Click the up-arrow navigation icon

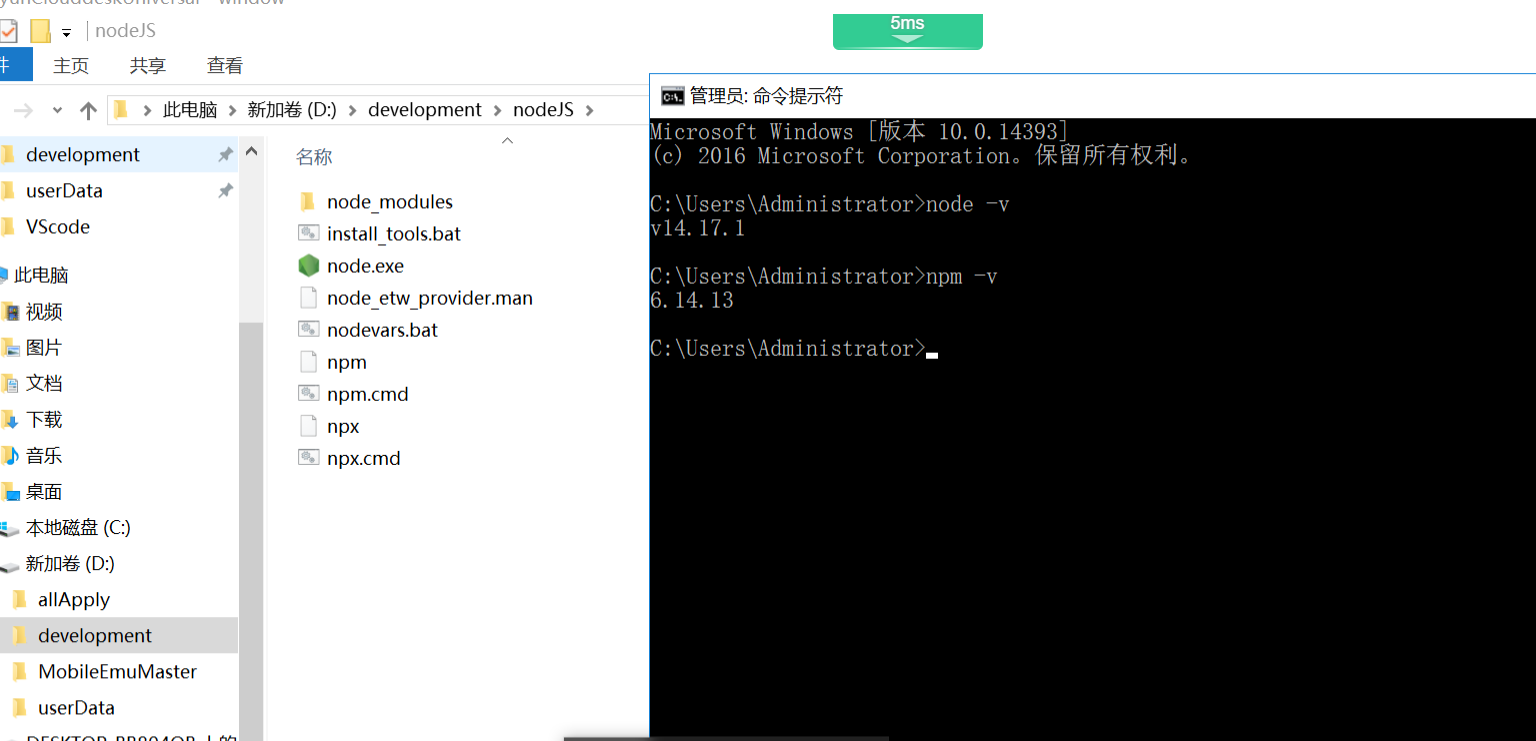[x=88, y=109]
